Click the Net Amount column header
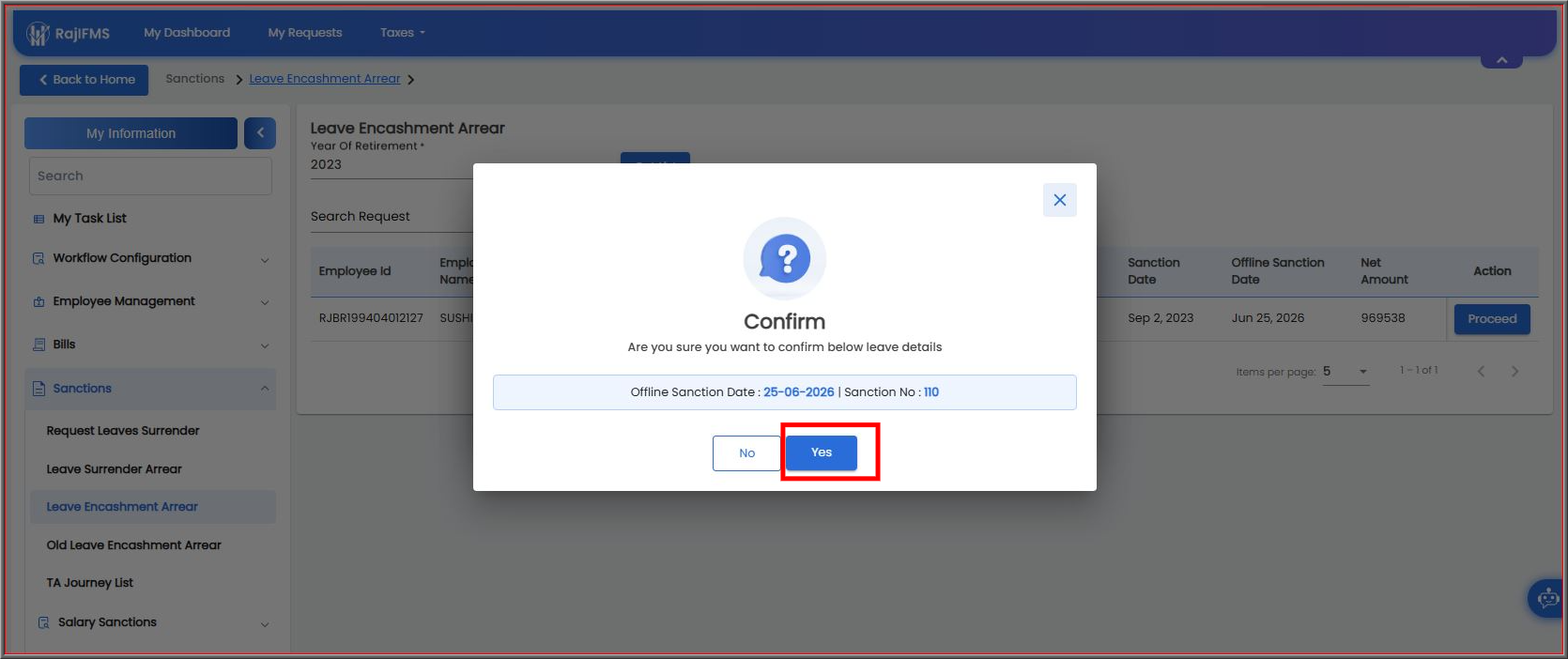 [1384, 271]
